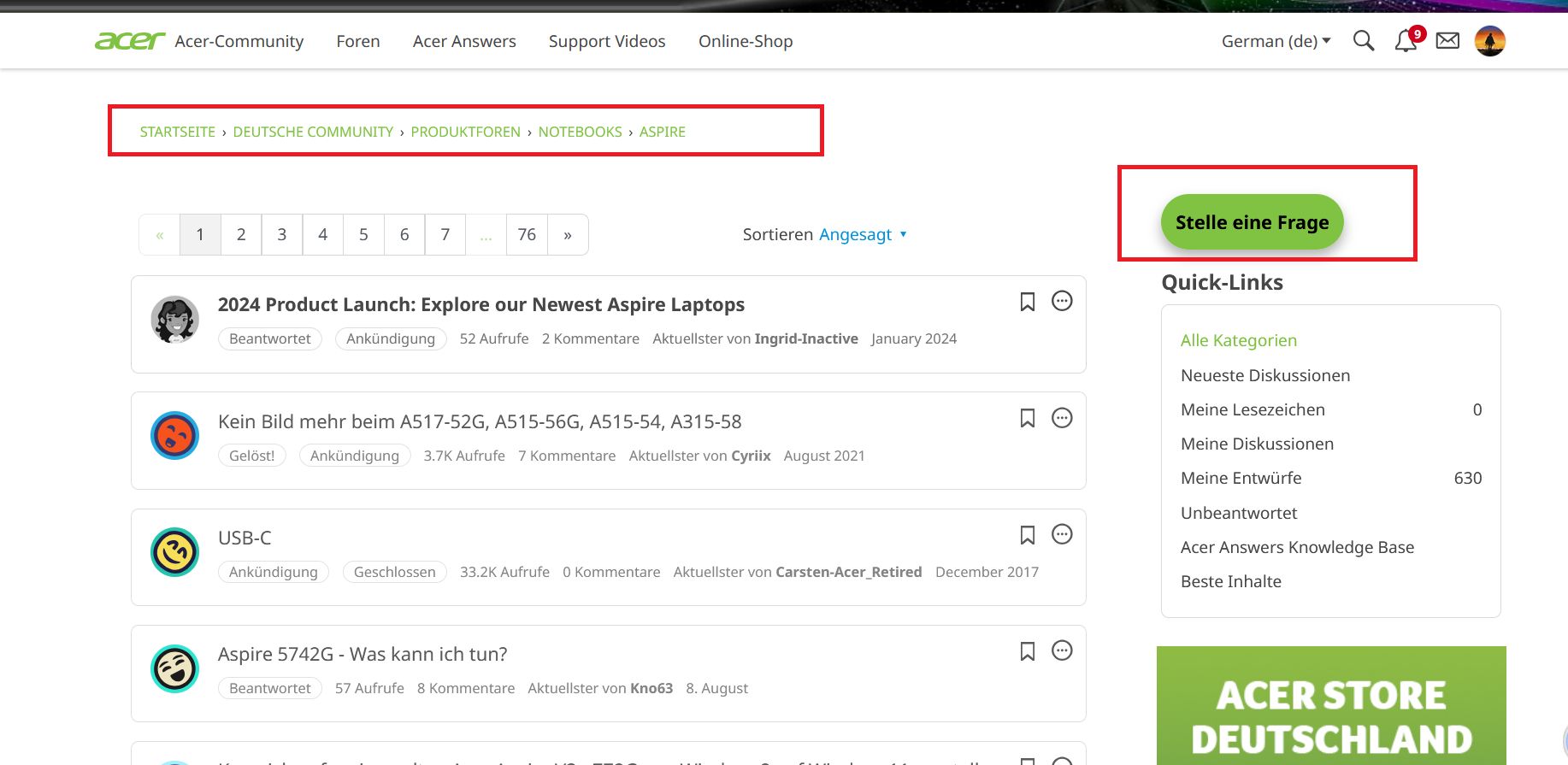The image size is (1568, 765).
Task: Click Stelle eine Frage button
Action: click(1252, 222)
